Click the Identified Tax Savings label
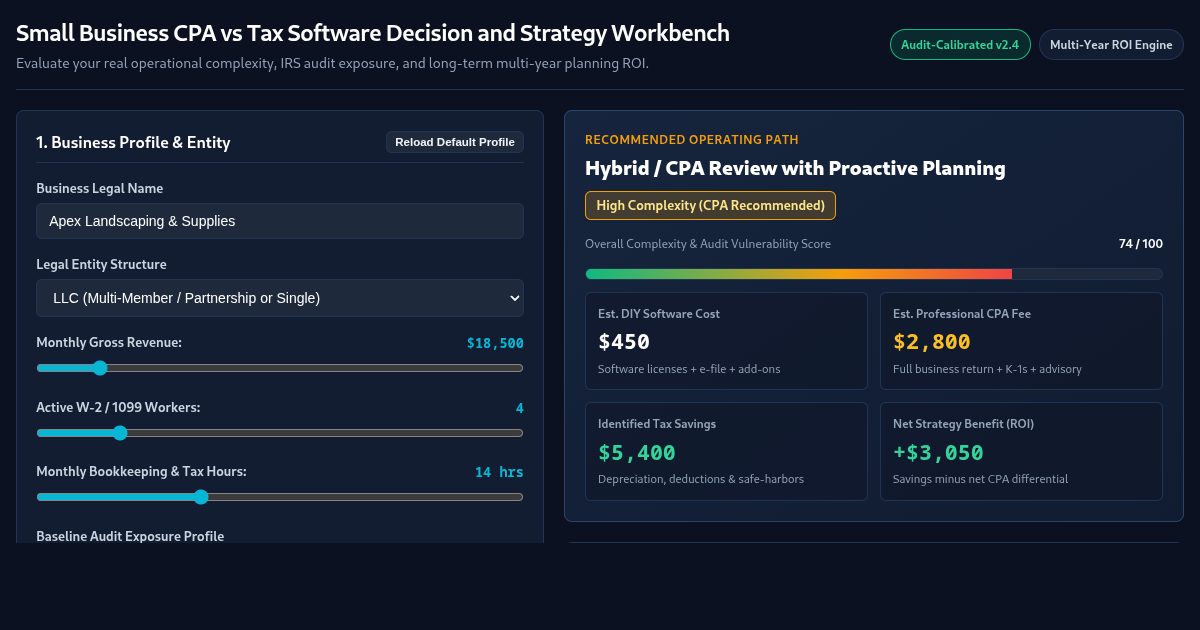The width and height of the screenshot is (1200, 630). coord(657,424)
